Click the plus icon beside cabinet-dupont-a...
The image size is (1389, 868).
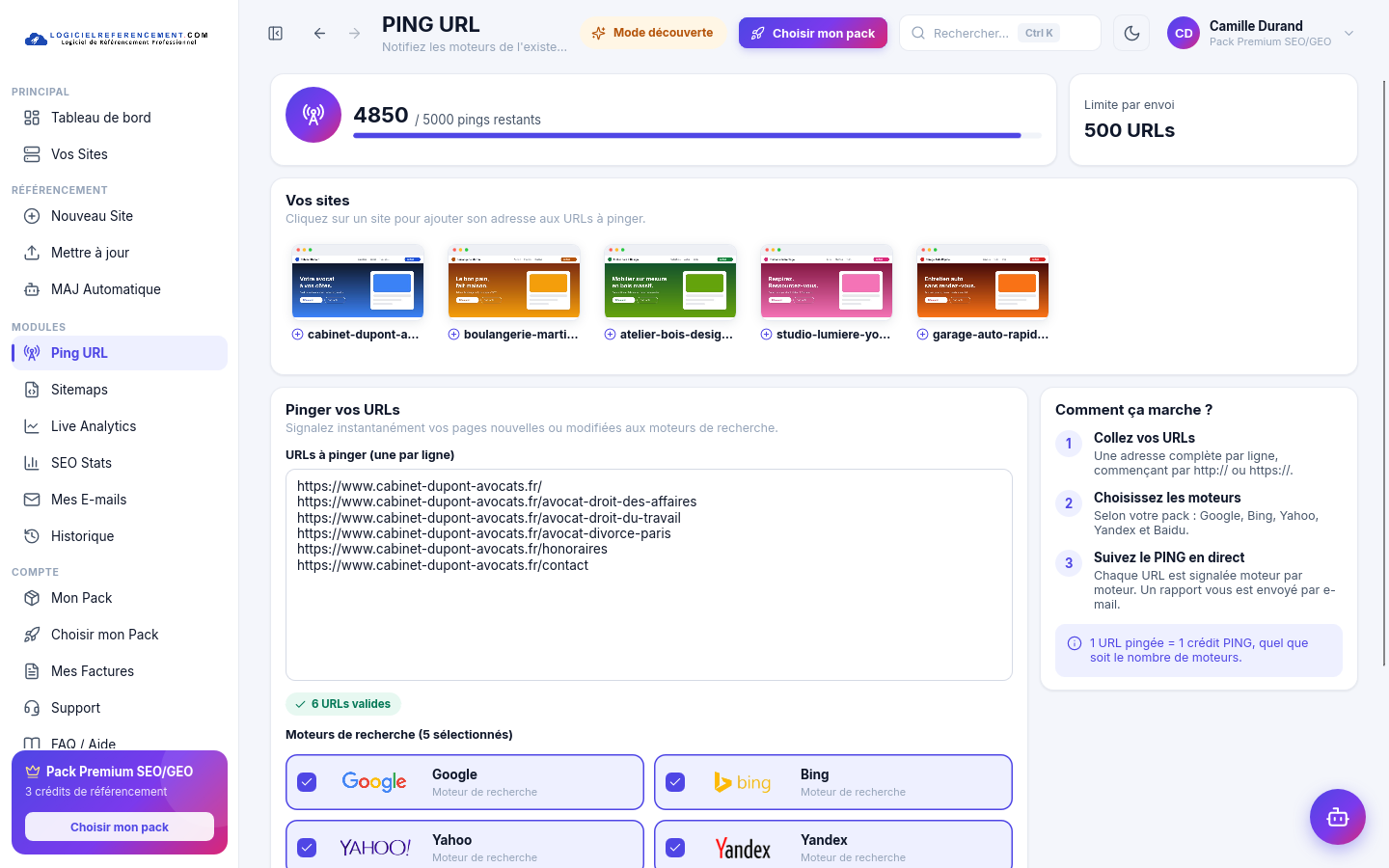pyautogui.click(x=297, y=335)
